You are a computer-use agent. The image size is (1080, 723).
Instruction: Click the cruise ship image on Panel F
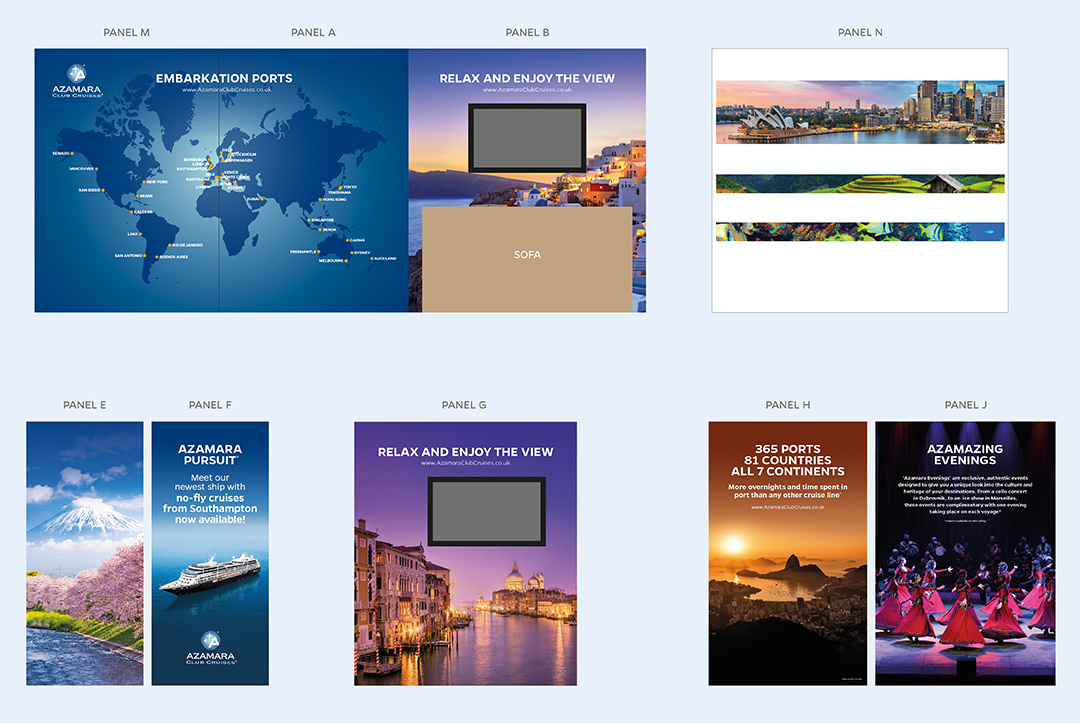pyautogui.click(x=209, y=572)
